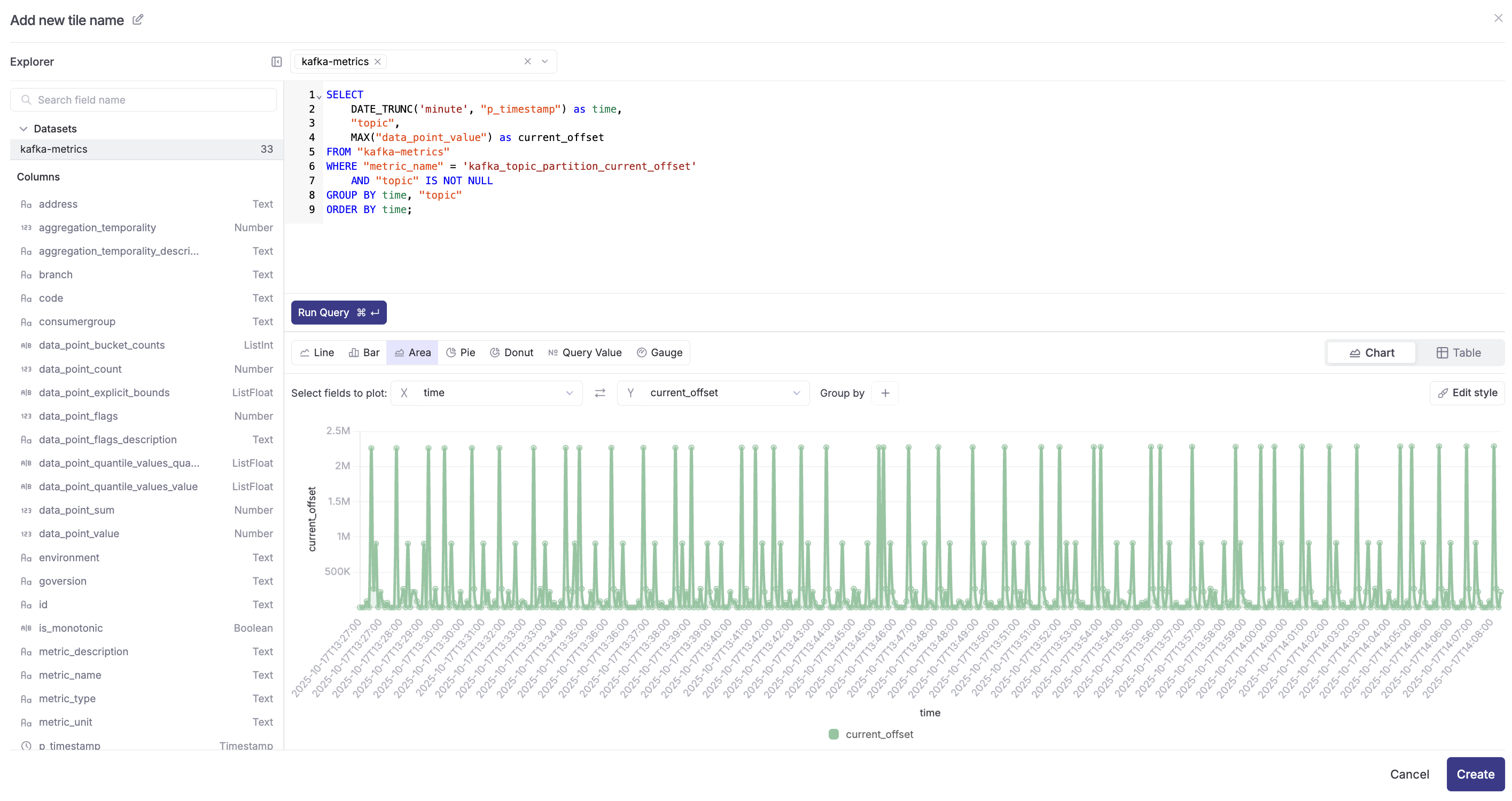Collapse the Datasets section
Screen dimensions: 1512x801
click(x=24, y=129)
